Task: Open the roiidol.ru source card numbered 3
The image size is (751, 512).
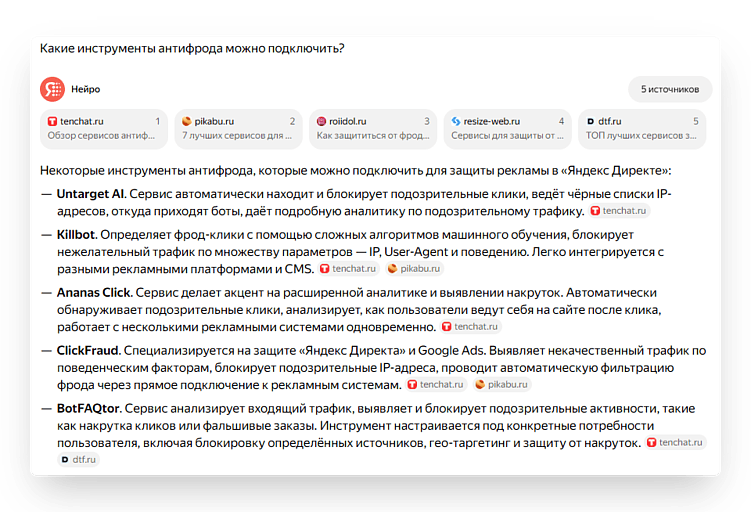Action: pyautogui.click(x=373, y=128)
